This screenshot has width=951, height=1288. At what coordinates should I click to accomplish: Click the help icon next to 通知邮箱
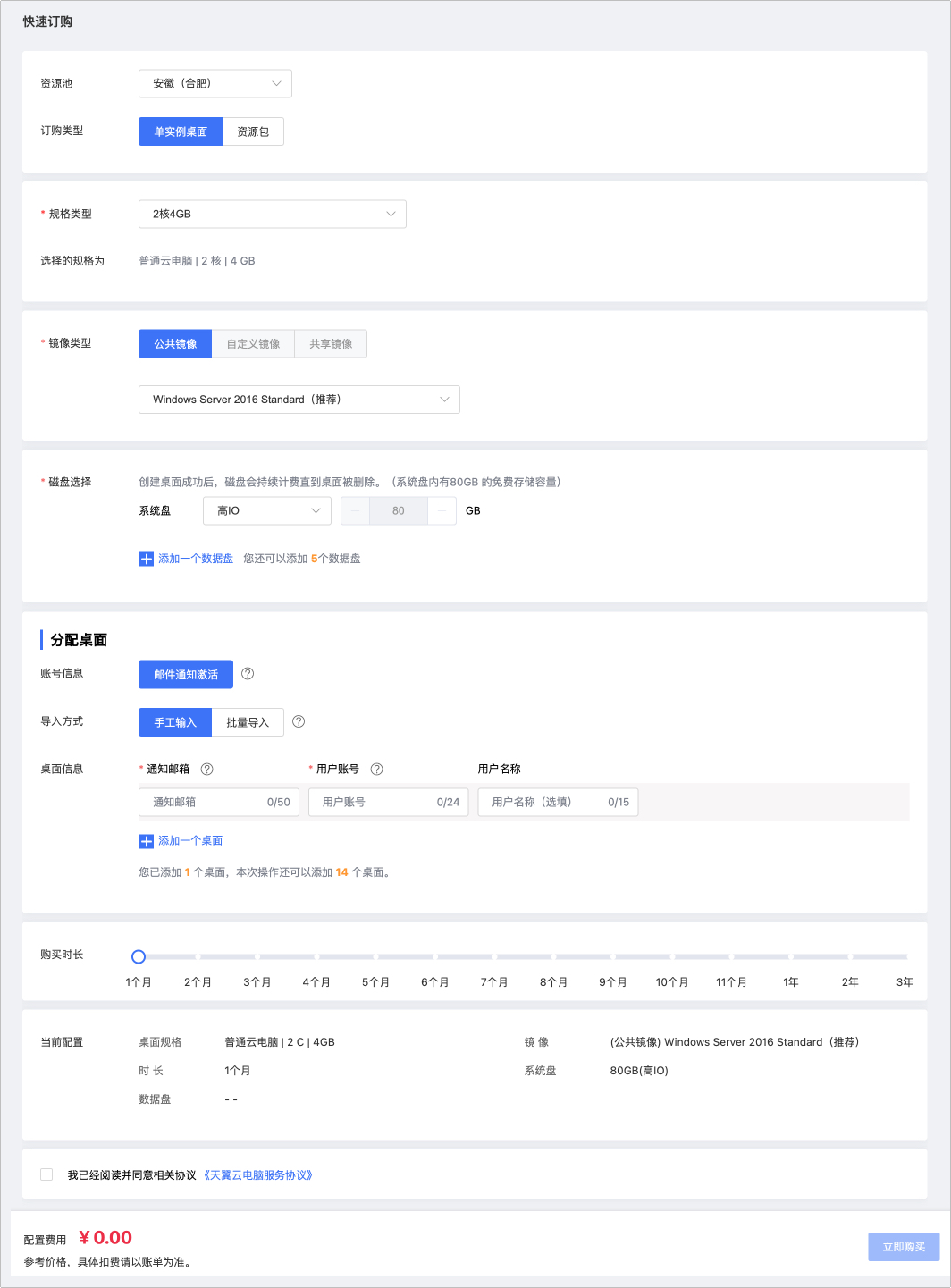coord(206,768)
